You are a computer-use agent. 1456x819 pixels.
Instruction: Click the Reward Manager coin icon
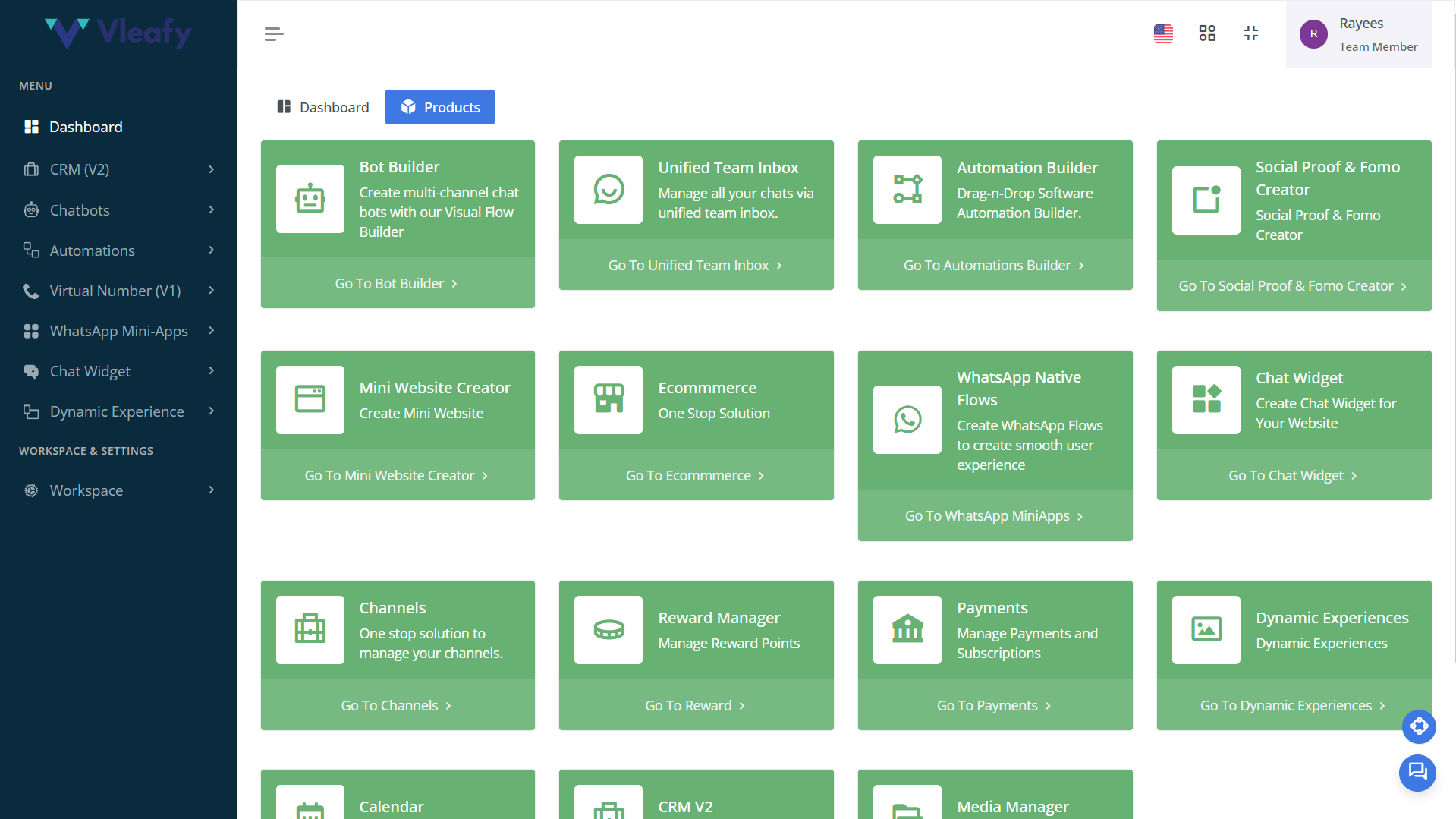coord(609,629)
